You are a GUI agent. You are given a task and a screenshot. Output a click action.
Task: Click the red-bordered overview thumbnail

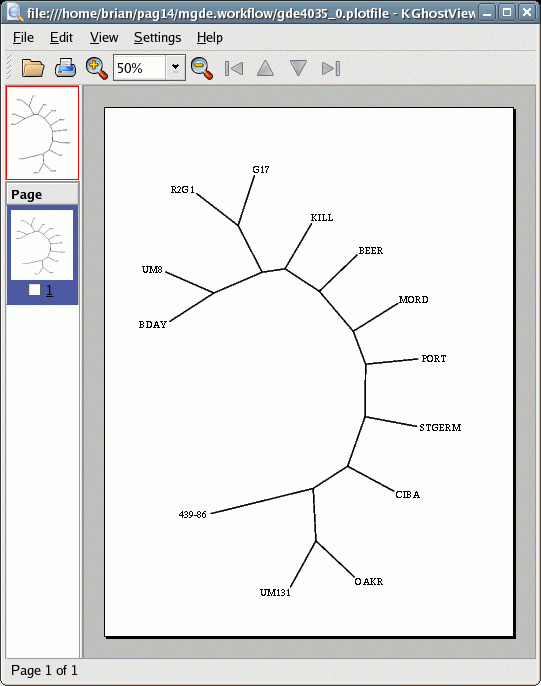pos(42,133)
